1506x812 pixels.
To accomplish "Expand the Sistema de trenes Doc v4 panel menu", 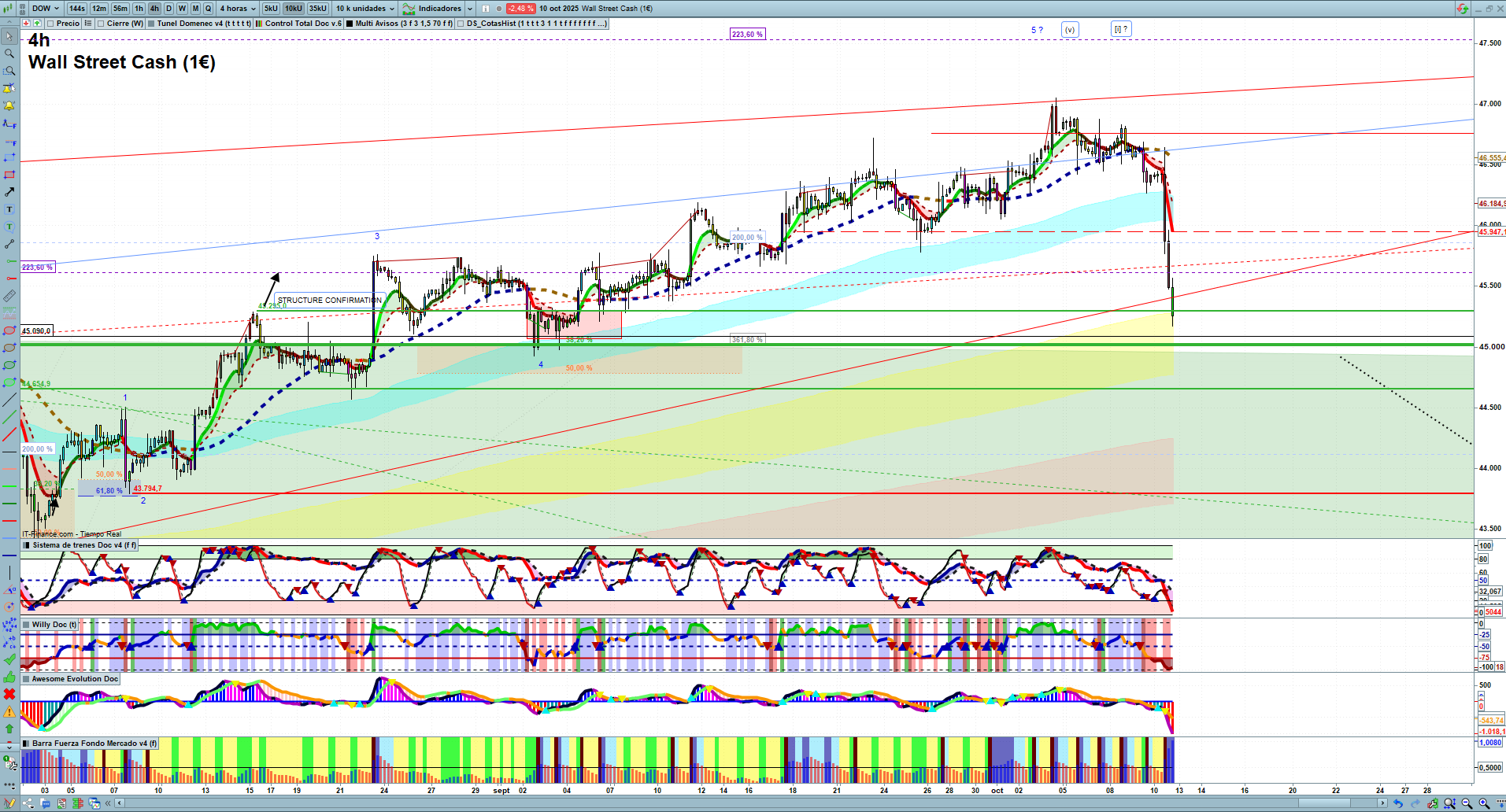I will click(26, 545).
